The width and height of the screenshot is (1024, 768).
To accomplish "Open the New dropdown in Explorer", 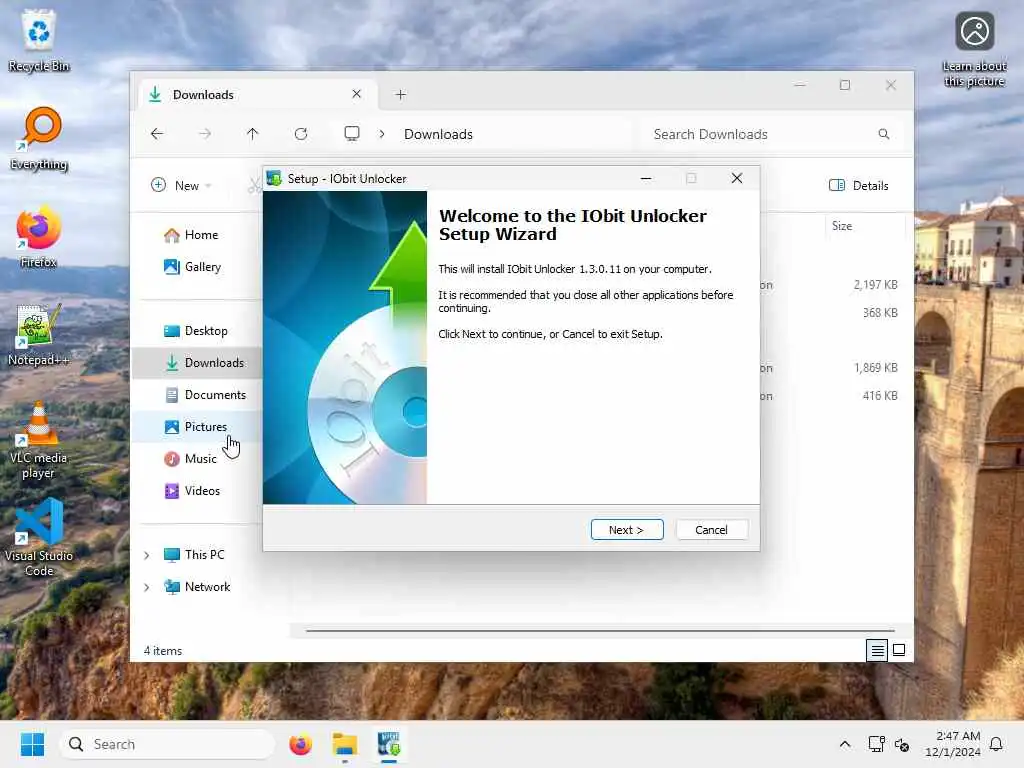I will point(182,185).
